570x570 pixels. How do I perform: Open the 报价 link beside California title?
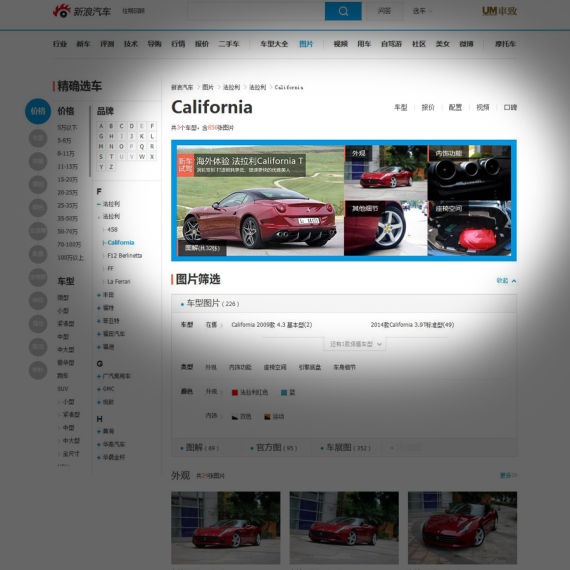coord(428,107)
